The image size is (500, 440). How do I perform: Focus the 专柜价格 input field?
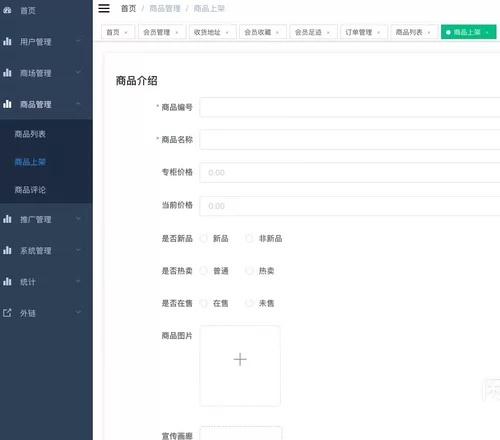click(x=349, y=172)
